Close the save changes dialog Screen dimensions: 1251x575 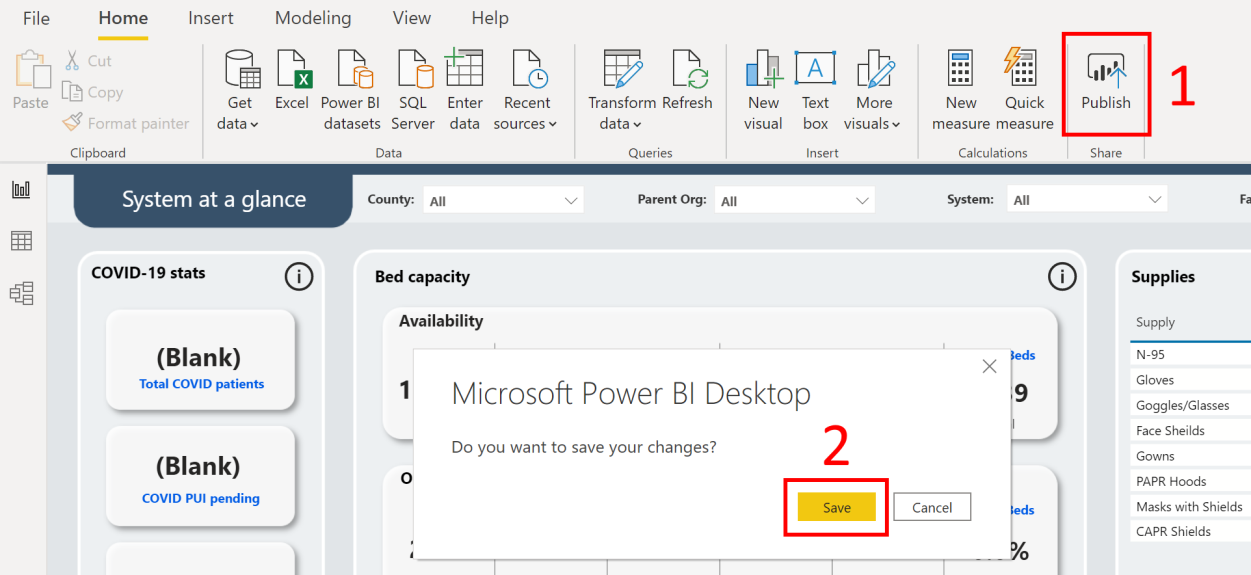[x=989, y=367]
